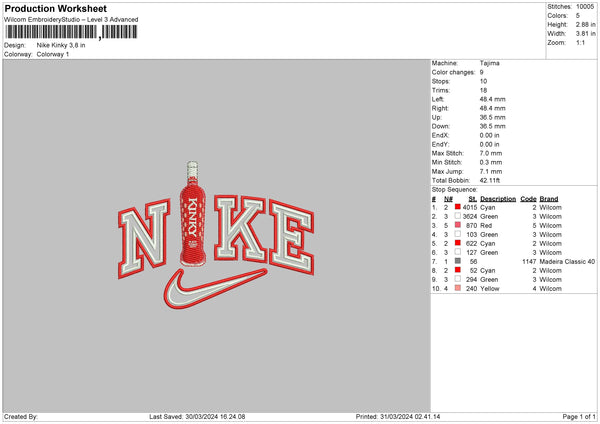600x424 pixels.
Task: Click the Max Stitch value 7.0 mm
Action: click(x=491, y=153)
